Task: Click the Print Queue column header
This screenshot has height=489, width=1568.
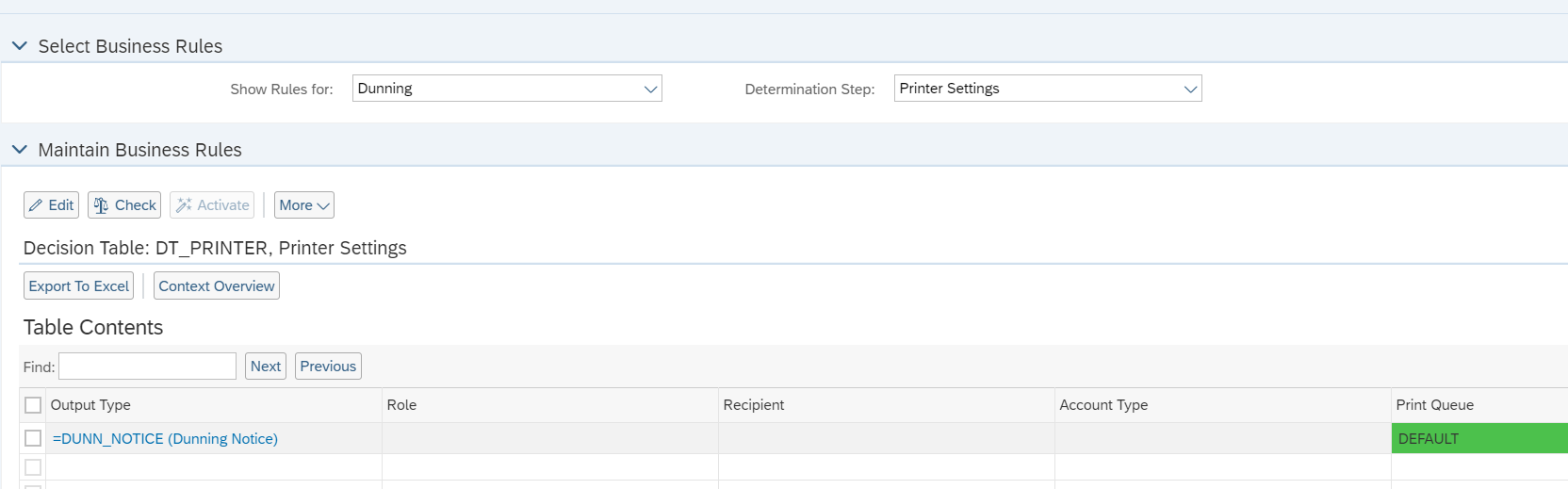Action: coord(1434,405)
